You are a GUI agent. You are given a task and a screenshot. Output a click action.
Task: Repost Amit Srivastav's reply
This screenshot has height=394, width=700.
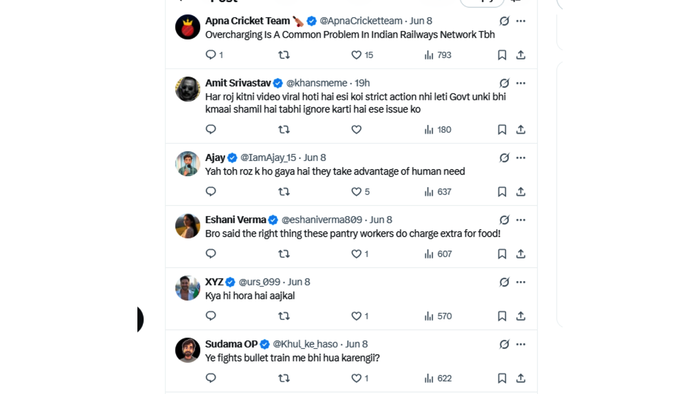tap(284, 129)
